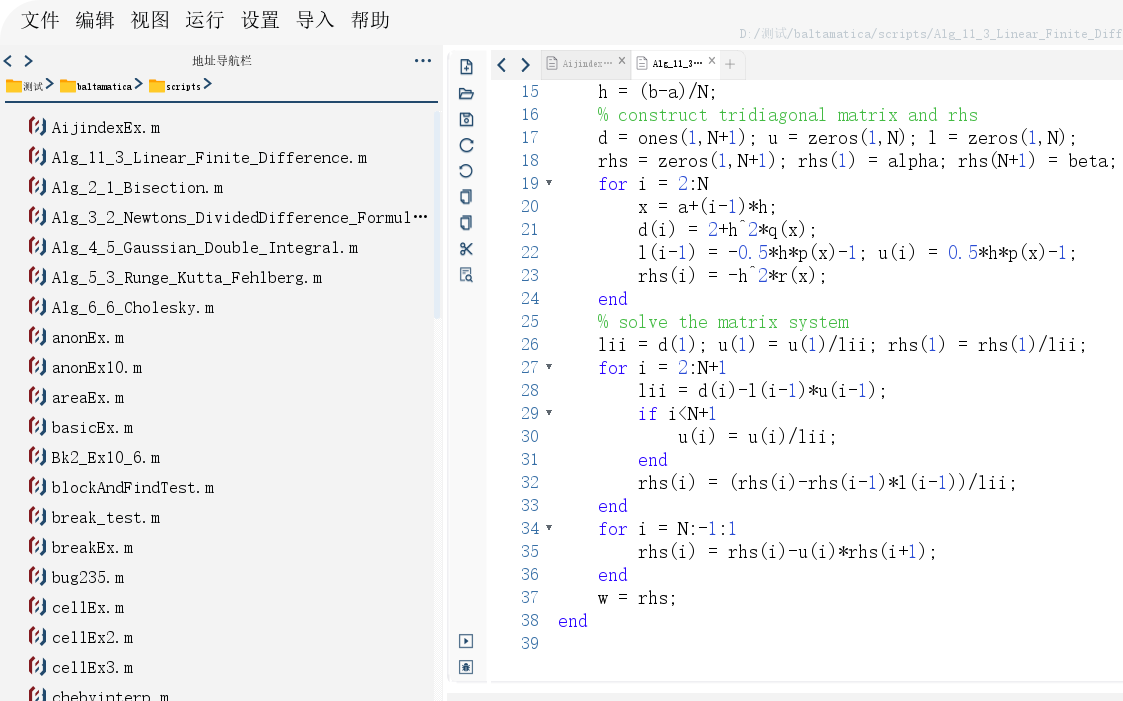Click the redo (clockwise arrow) icon

[x=466, y=145]
